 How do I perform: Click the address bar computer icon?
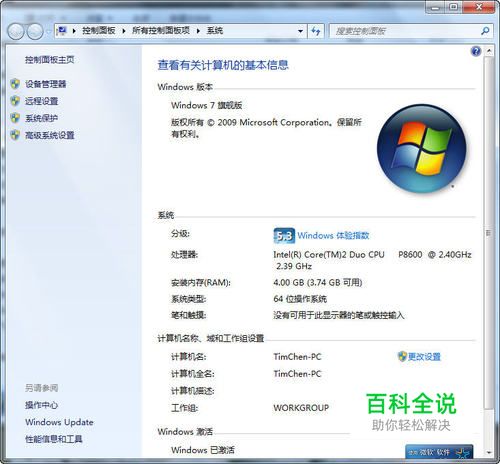pyautogui.click(x=62, y=31)
